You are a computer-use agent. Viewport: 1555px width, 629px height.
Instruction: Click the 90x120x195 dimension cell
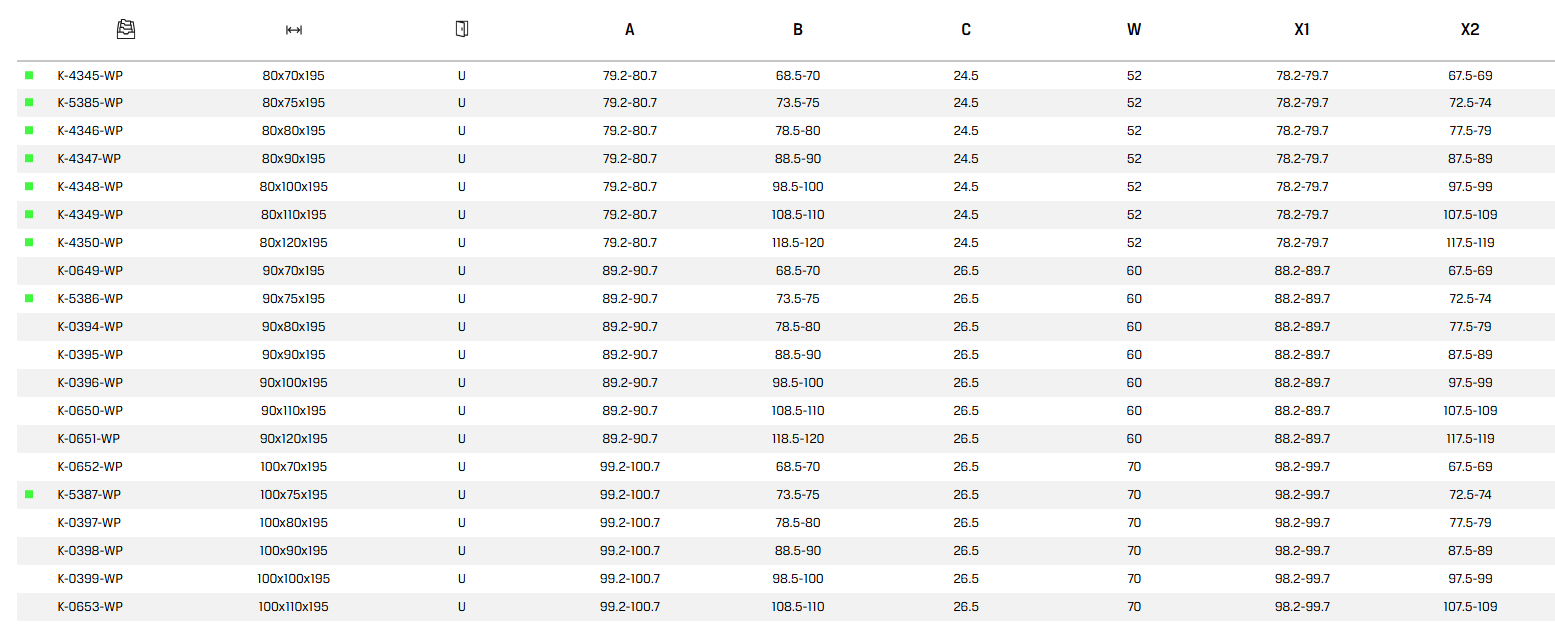pyautogui.click(x=294, y=439)
